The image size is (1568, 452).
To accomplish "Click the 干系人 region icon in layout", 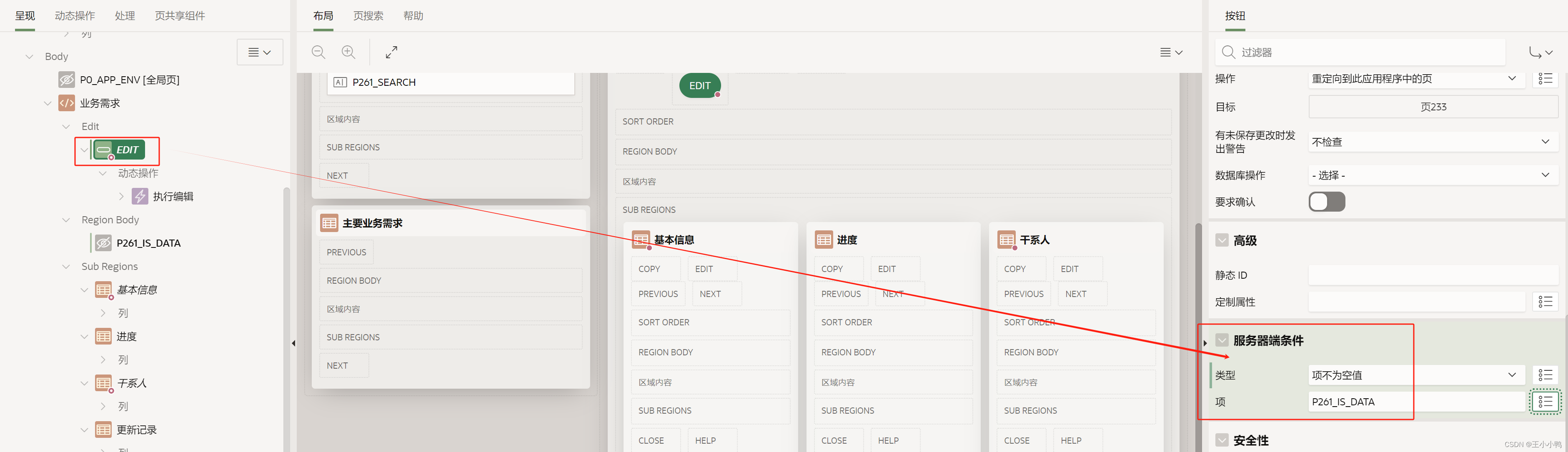I will coord(1006,240).
